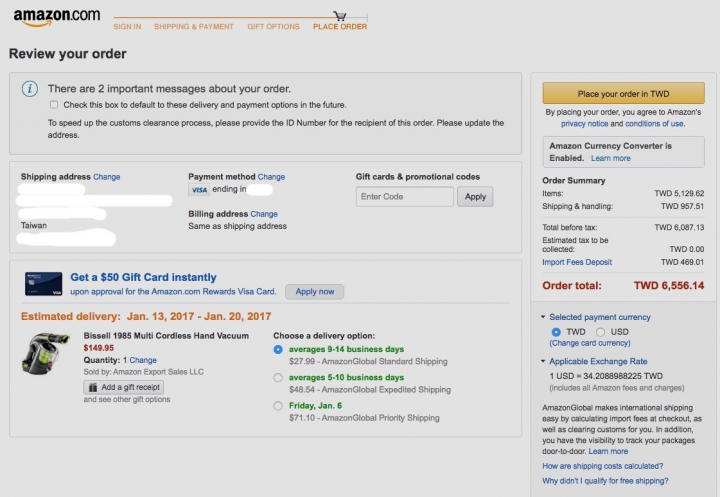This screenshot has height=497, width=720.
Task: Open the conditions of use link
Action: click(x=654, y=124)
